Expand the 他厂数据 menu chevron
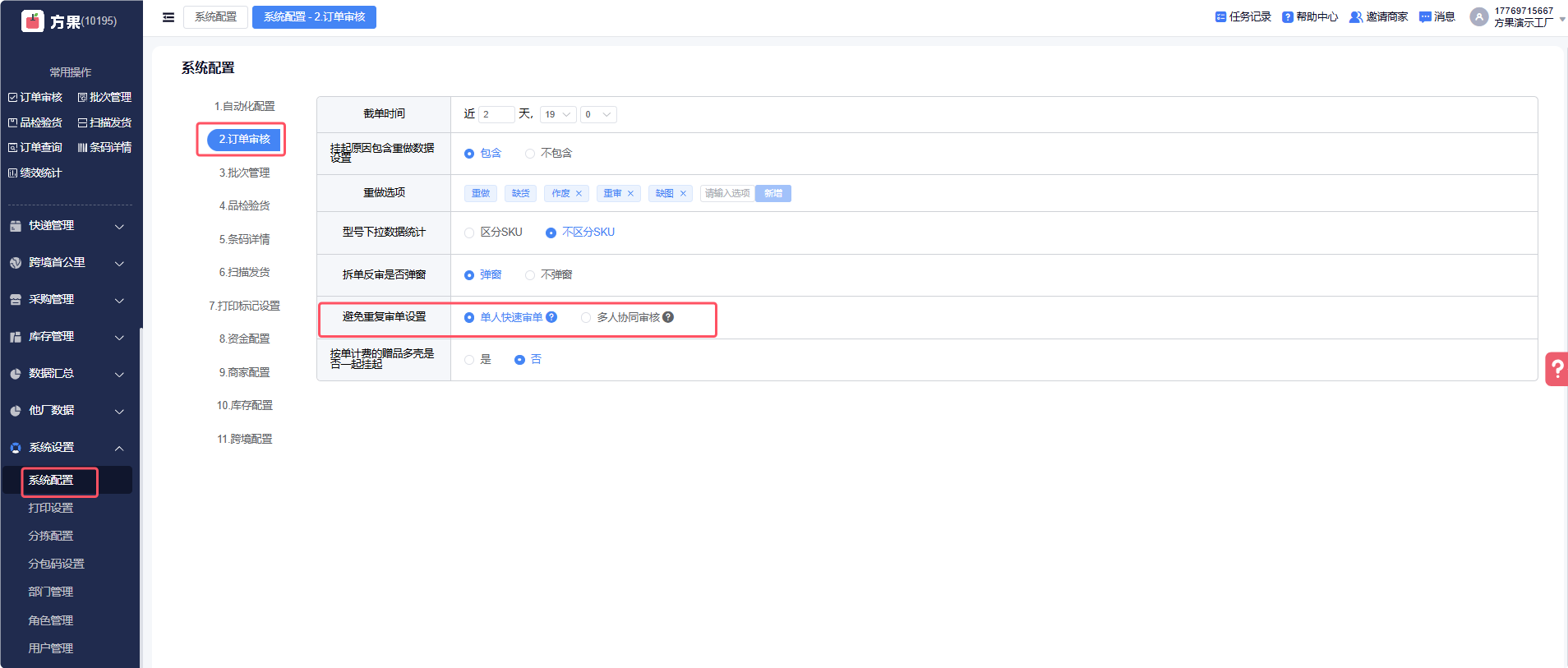Screen dimensions: 1568x668 coord(119,411)
